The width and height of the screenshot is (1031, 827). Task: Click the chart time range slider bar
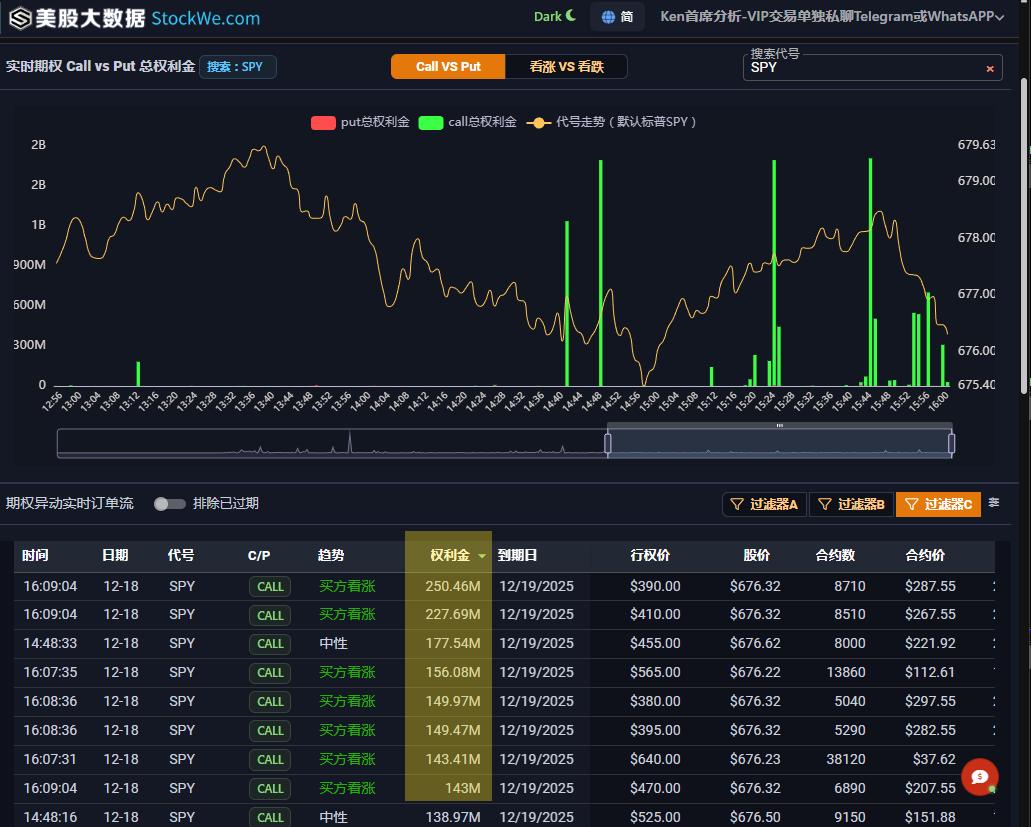[779, 443]
